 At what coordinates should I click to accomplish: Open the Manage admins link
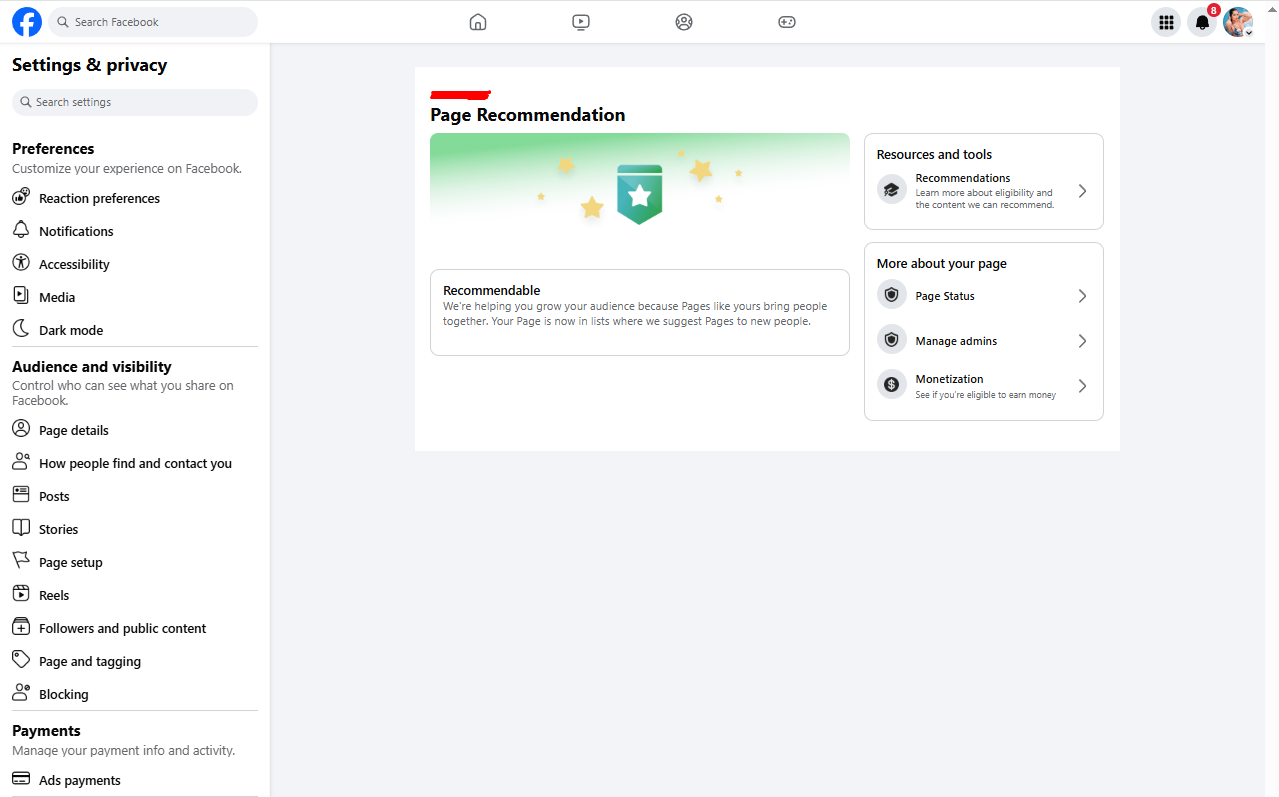coord(984,341)
